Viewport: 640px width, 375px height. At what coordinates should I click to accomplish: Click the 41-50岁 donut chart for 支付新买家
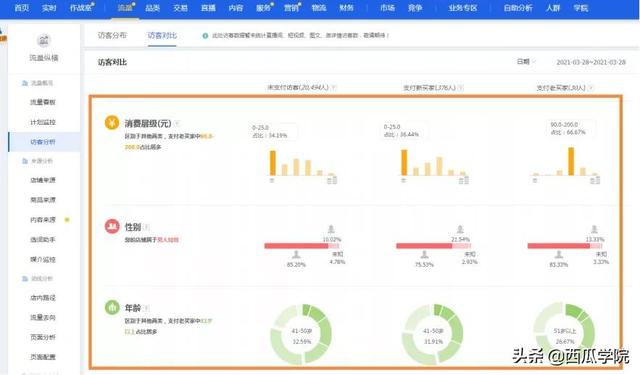coord(433,334)
